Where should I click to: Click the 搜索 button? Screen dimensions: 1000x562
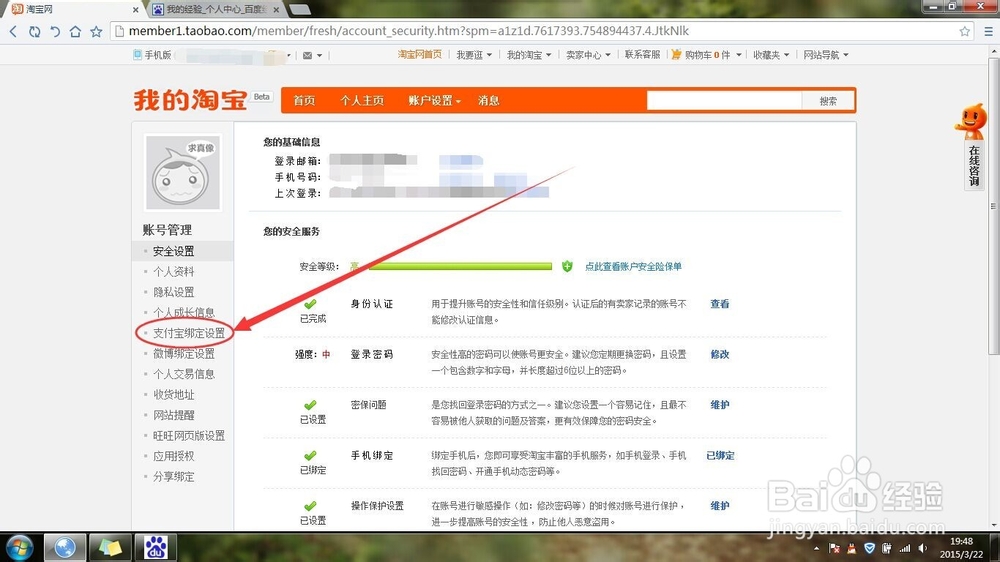(828, 101)
